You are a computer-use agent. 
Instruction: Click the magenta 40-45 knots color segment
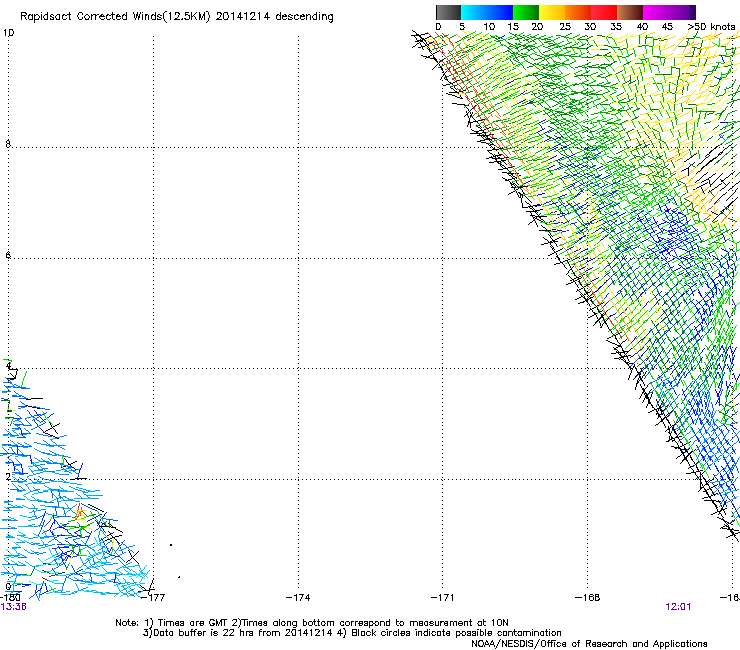coord(656,12)
